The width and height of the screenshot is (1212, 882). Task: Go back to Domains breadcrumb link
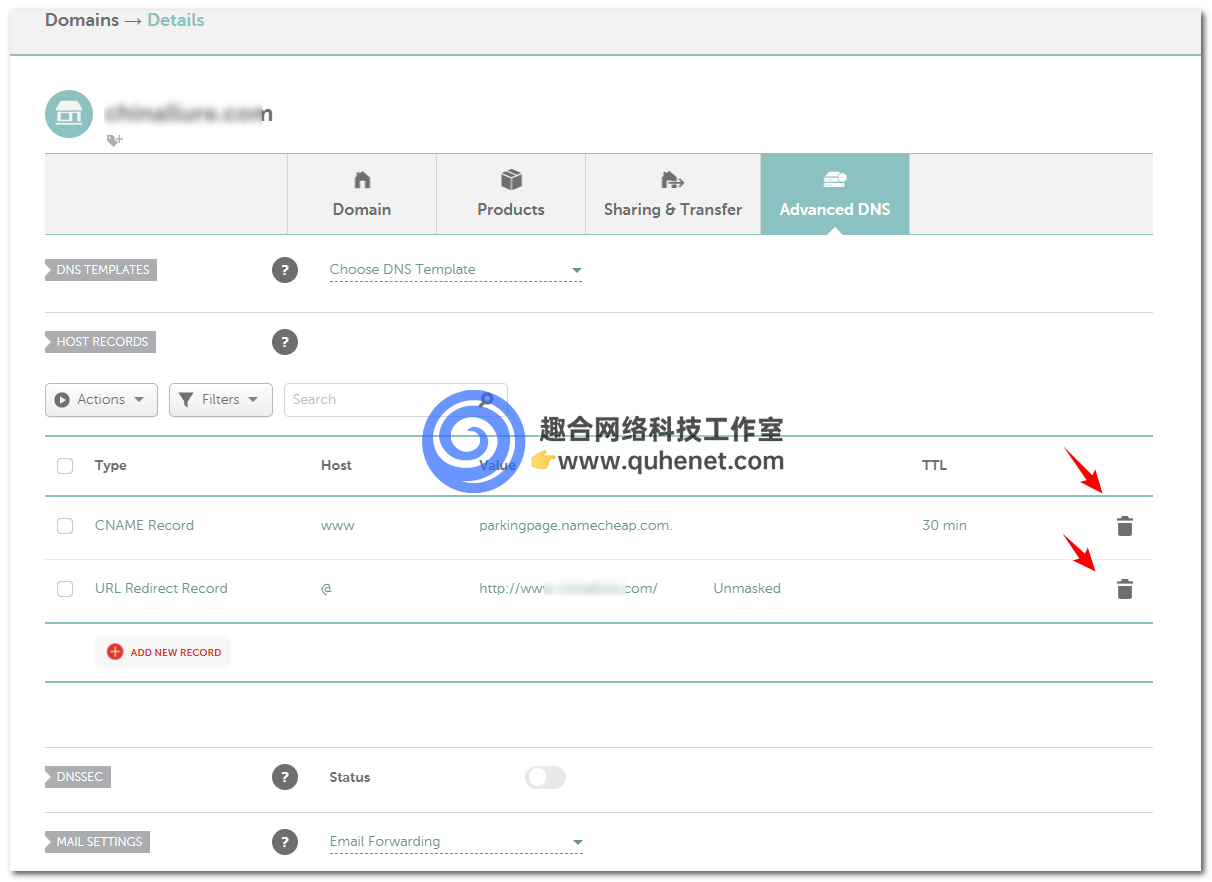point(82,20)
